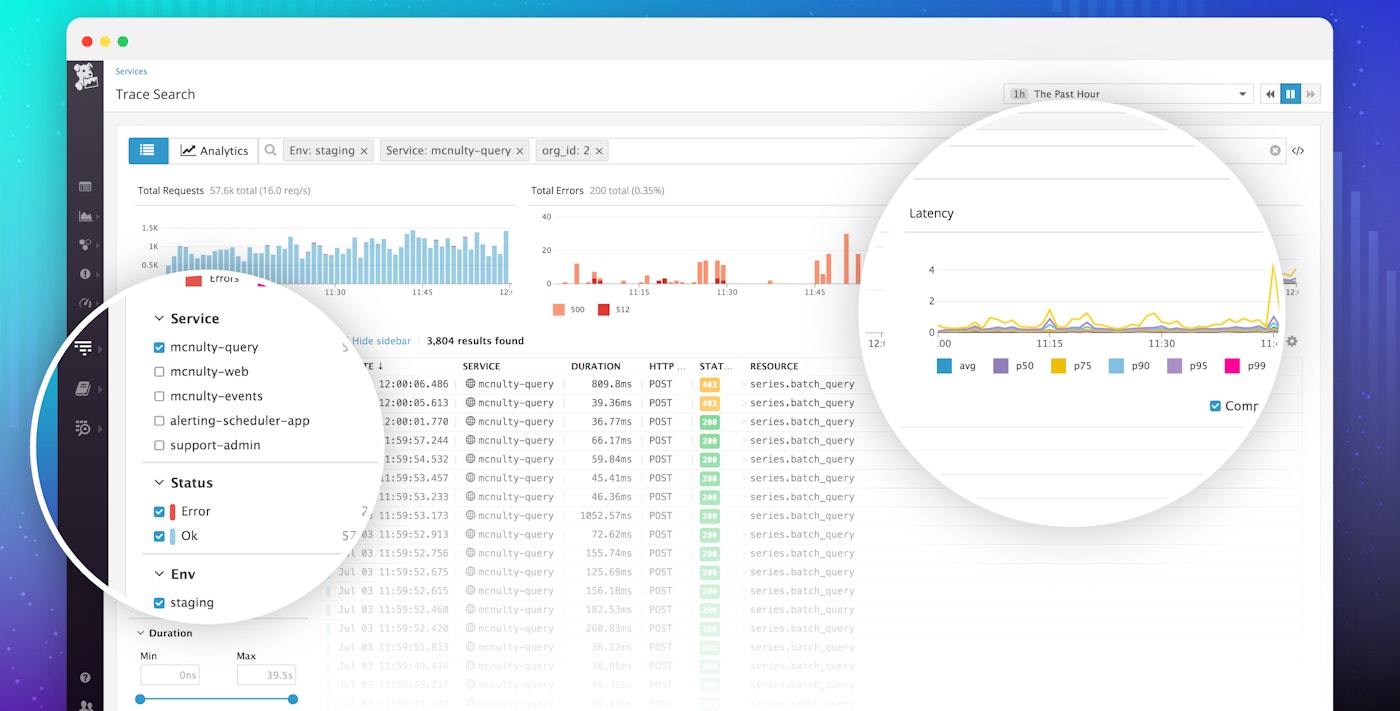Uncheck the Error status filter

point(160,511)
